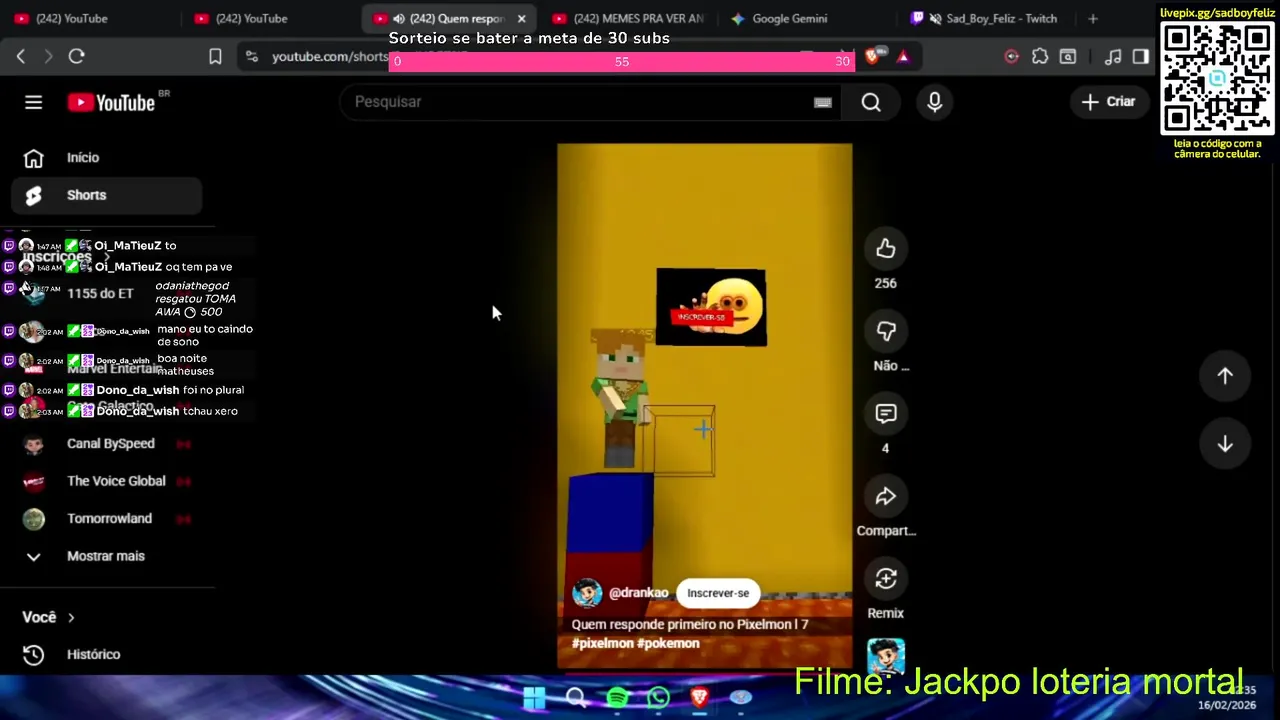Click the INSCREVER-SE sticker in the video

click(701, 317)
